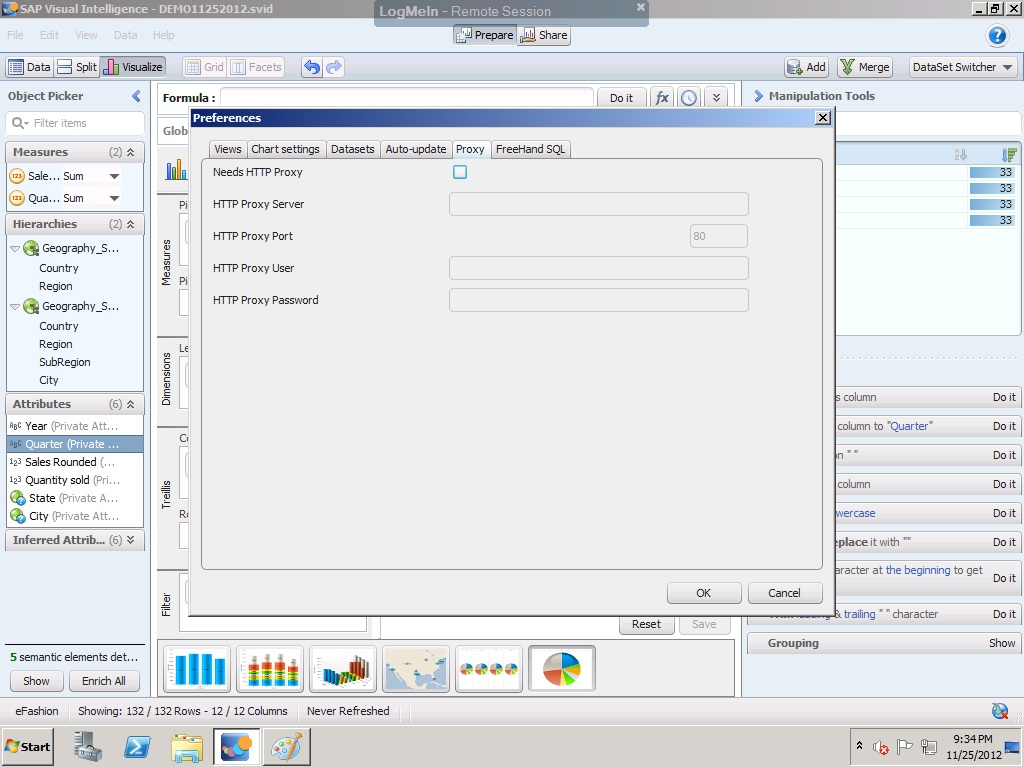Viewport: 1024px width, 768px height.
Task: Choose the multiple pie charts thumbnail
Action: 489,668
